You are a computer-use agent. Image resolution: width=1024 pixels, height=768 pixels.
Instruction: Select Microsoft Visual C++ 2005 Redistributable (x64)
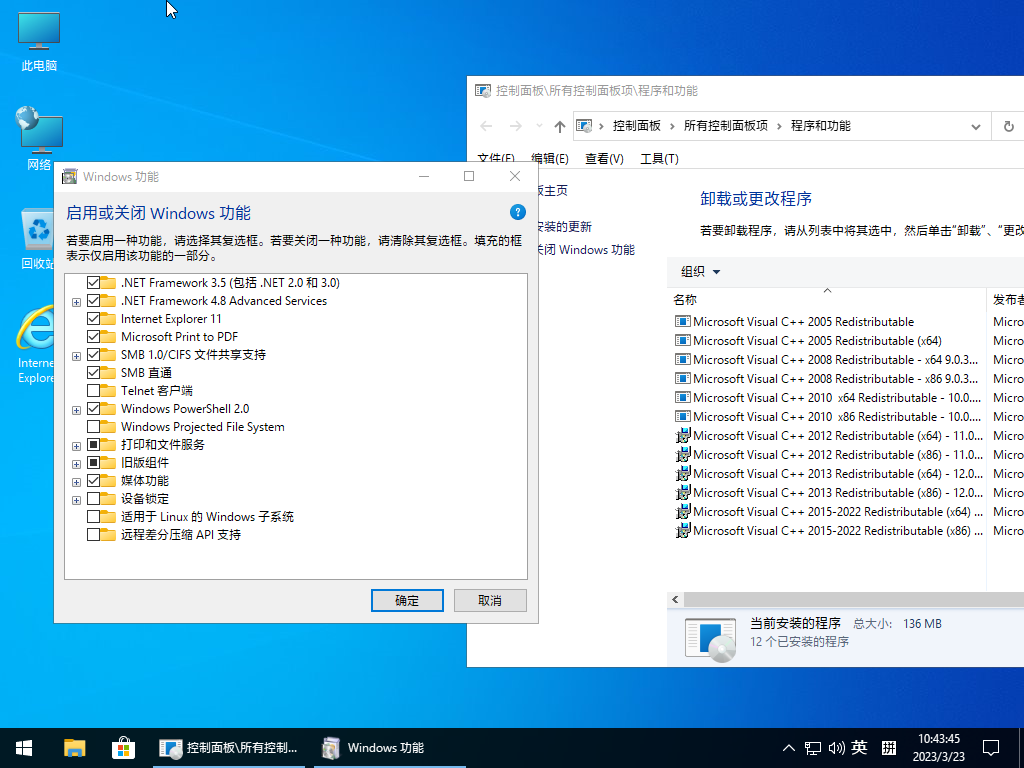click(x=816, y=341)
